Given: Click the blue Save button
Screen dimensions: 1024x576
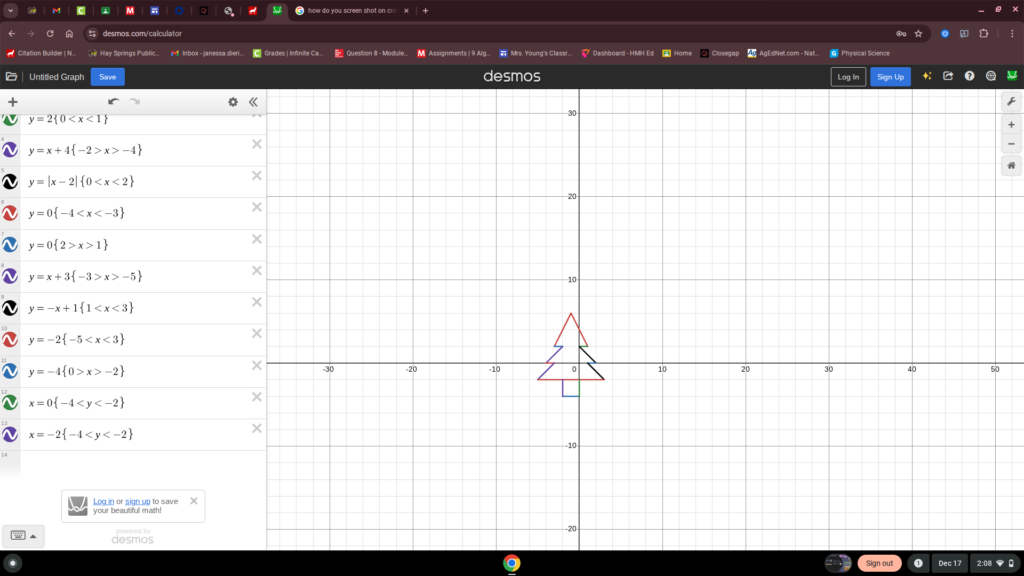Looking at the screenshot, I should pyautogui.click(x=108, y=77).
